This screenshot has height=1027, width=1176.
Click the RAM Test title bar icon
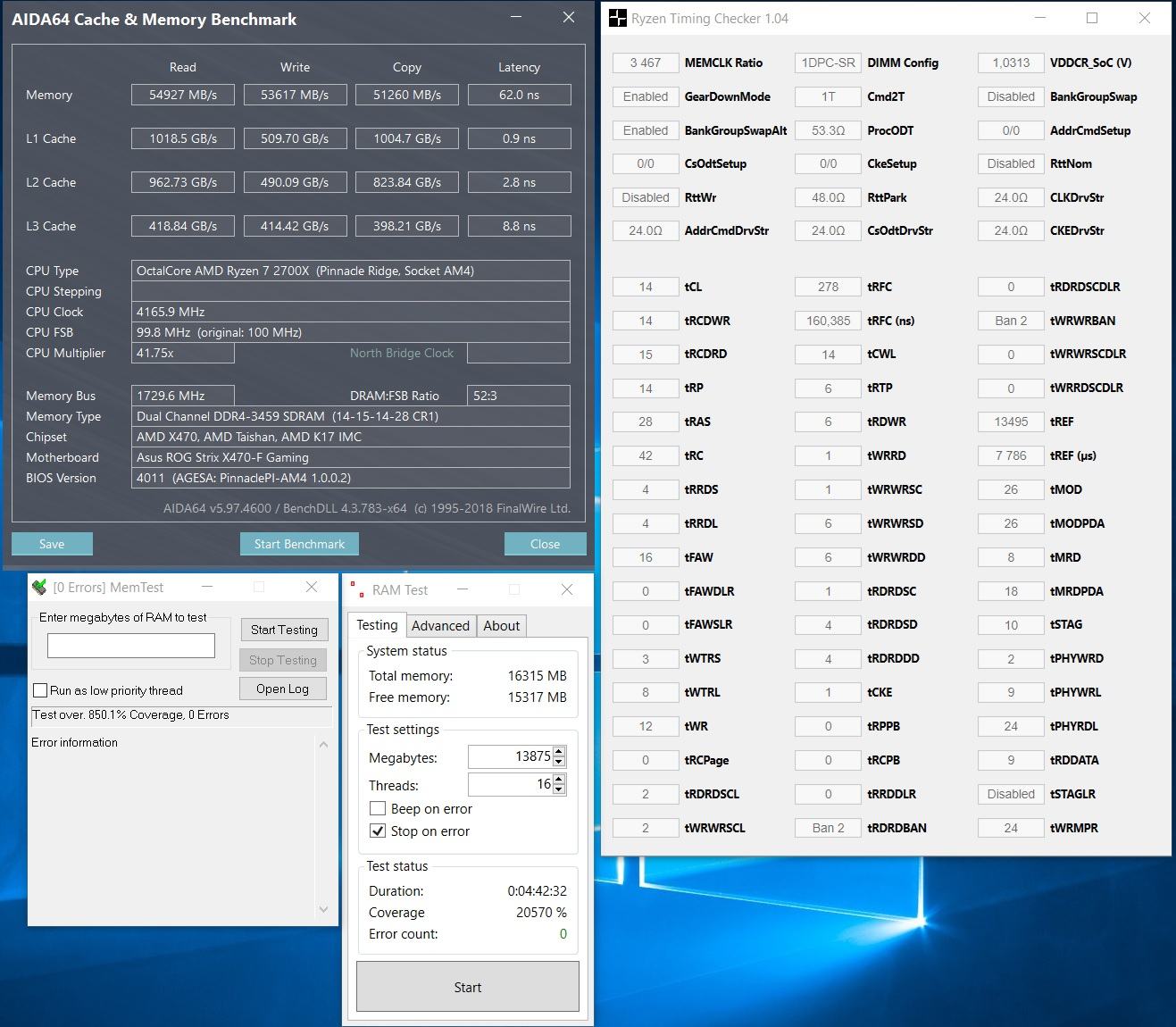click(357, 589)
